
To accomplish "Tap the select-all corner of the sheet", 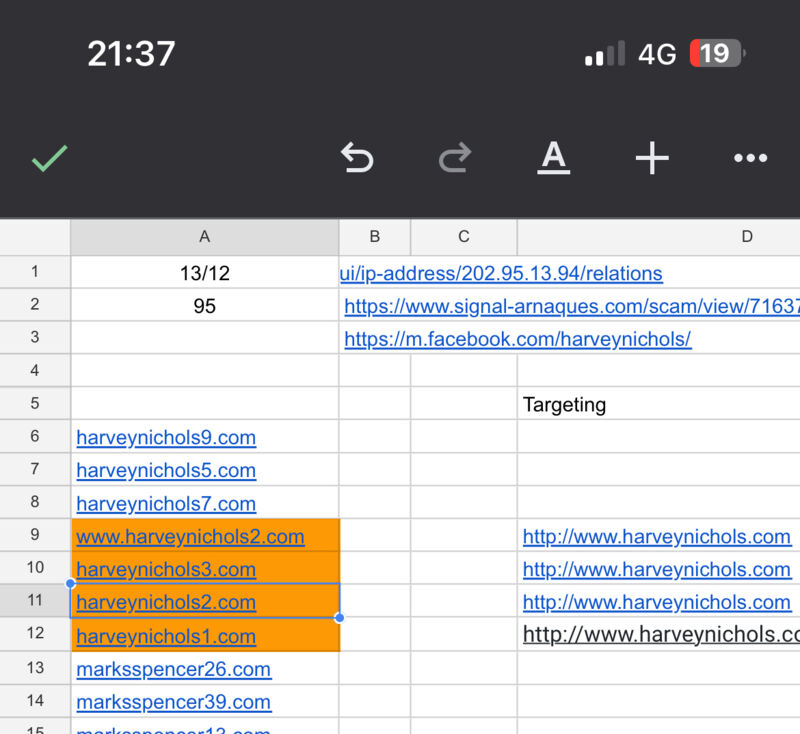I will tap(35, 237).
